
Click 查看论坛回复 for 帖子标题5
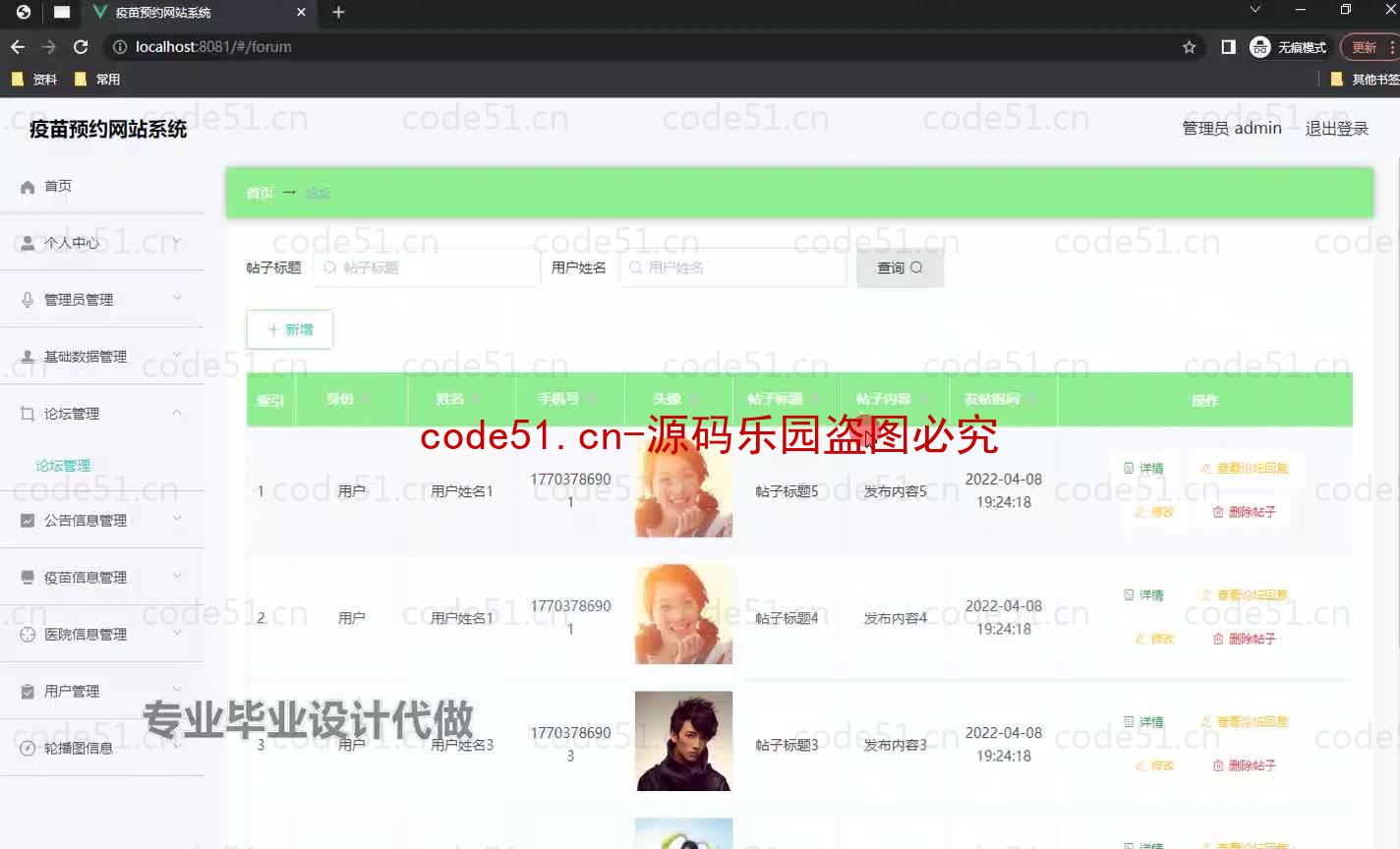coord(1244,468)
